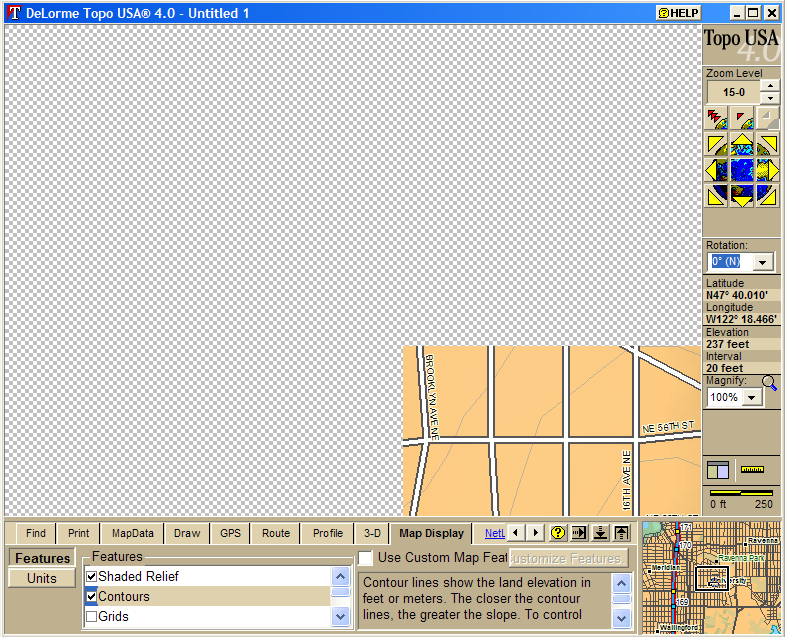Increase zoom level with up stepper
Image resolution: width=785 pixels, height=637 pixels.
[x=770, y=86]
